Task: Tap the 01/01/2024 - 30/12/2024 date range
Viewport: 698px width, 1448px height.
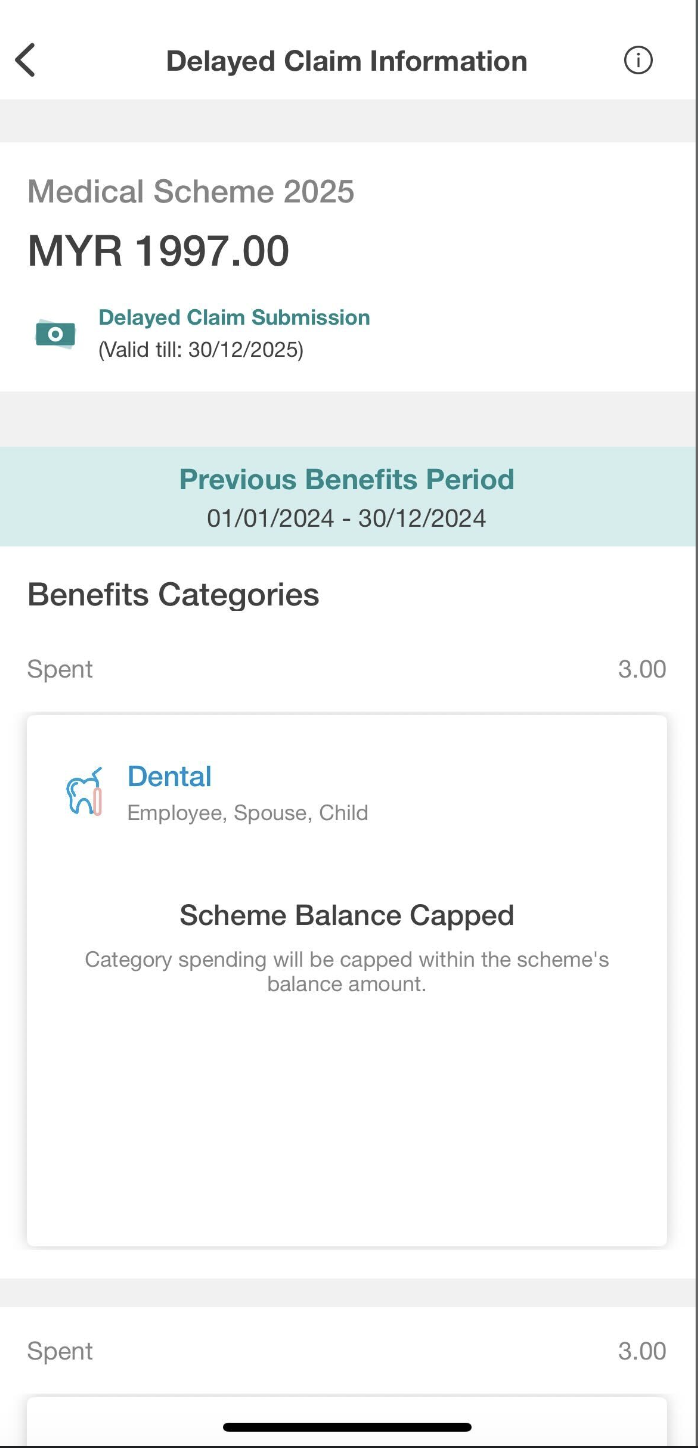Action: 346,518
